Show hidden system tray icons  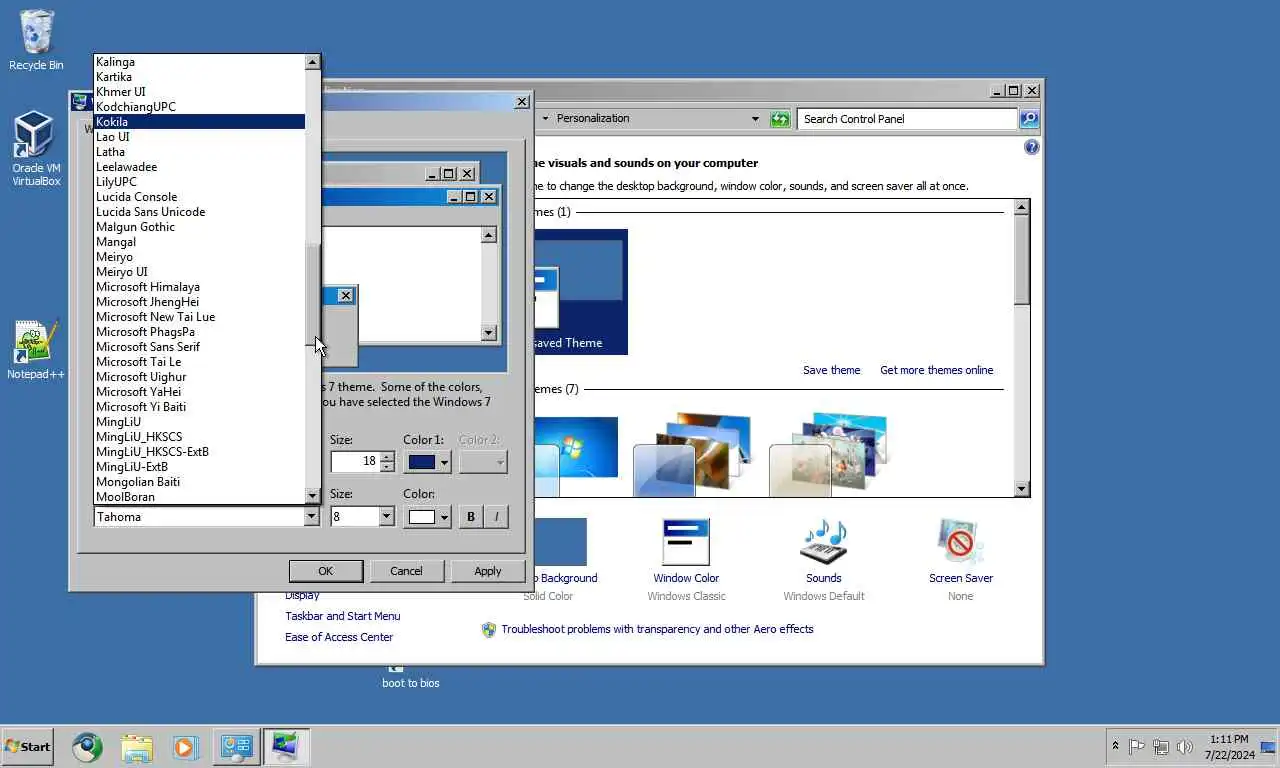(1115, 746)
